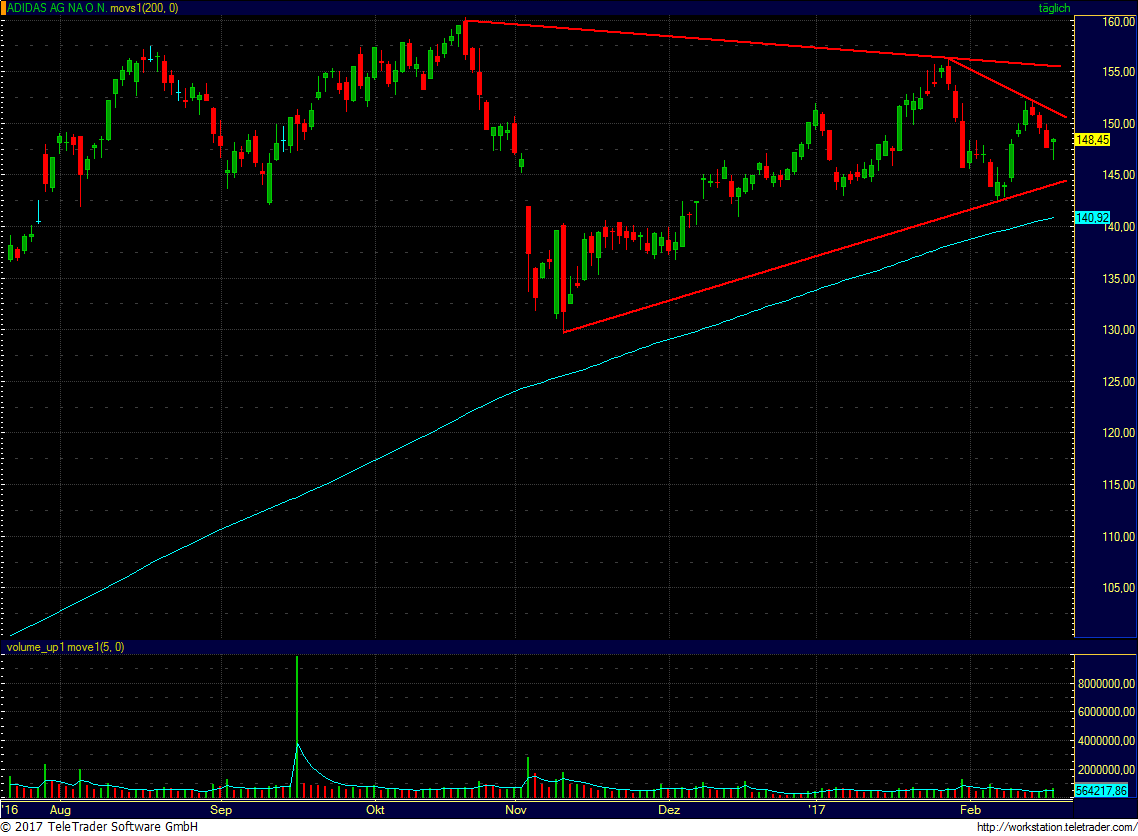
Task: Click the 155,00 price axis label
Action: coord(1118,72)
